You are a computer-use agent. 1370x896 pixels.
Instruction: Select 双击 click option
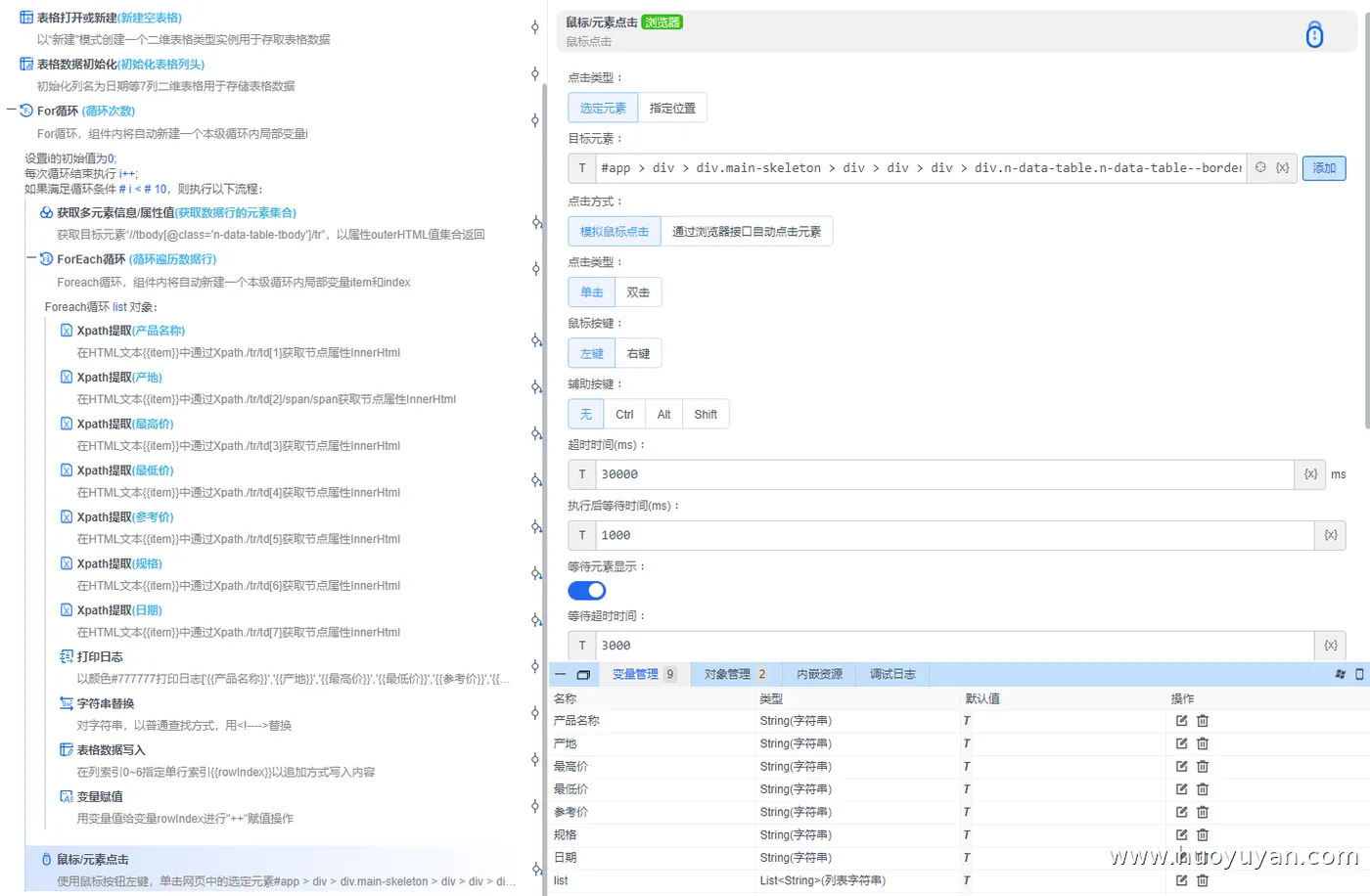click(x=638, y=291)
